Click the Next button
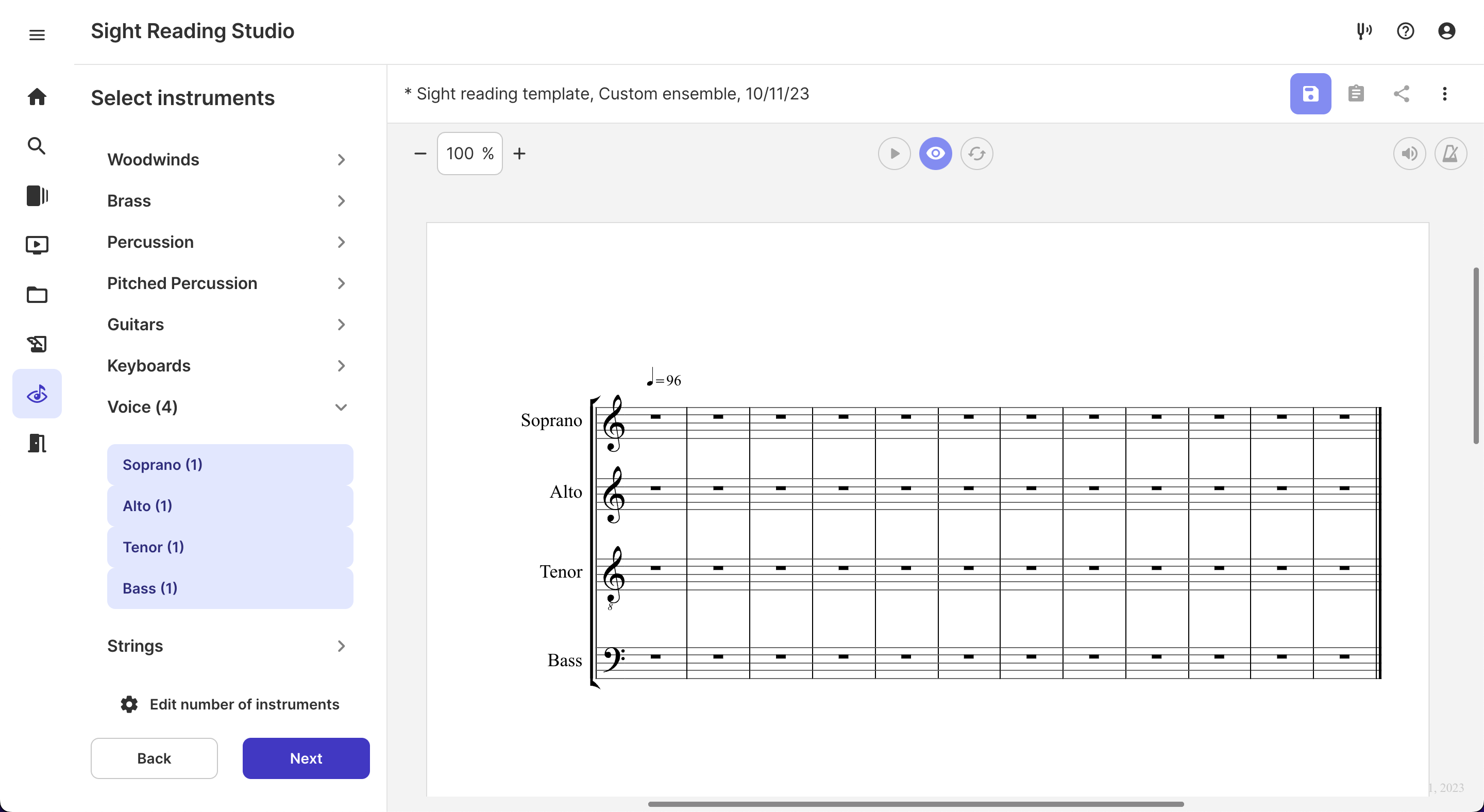 [x=306, y=758]
